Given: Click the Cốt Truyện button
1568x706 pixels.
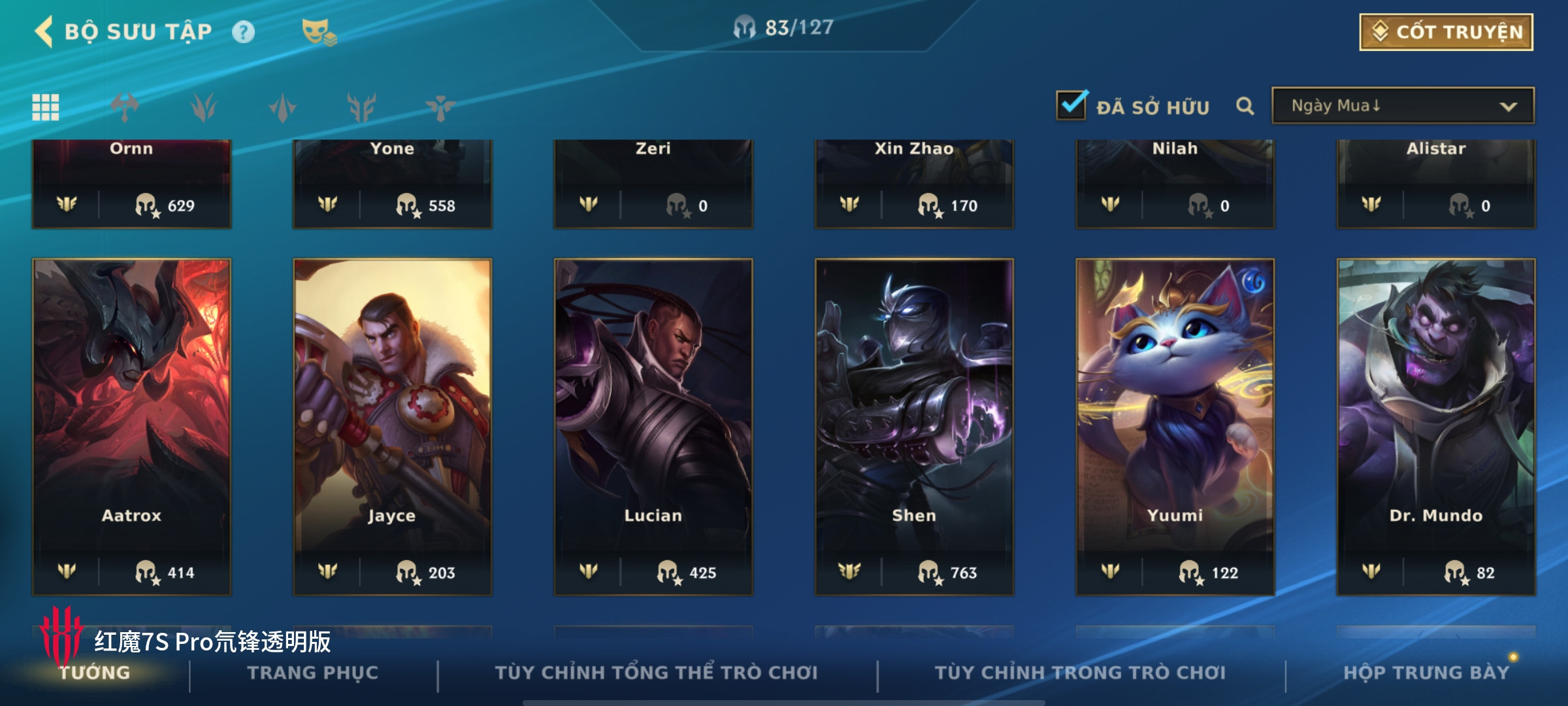Looking at the screenshot, I should coord(1446,32).
